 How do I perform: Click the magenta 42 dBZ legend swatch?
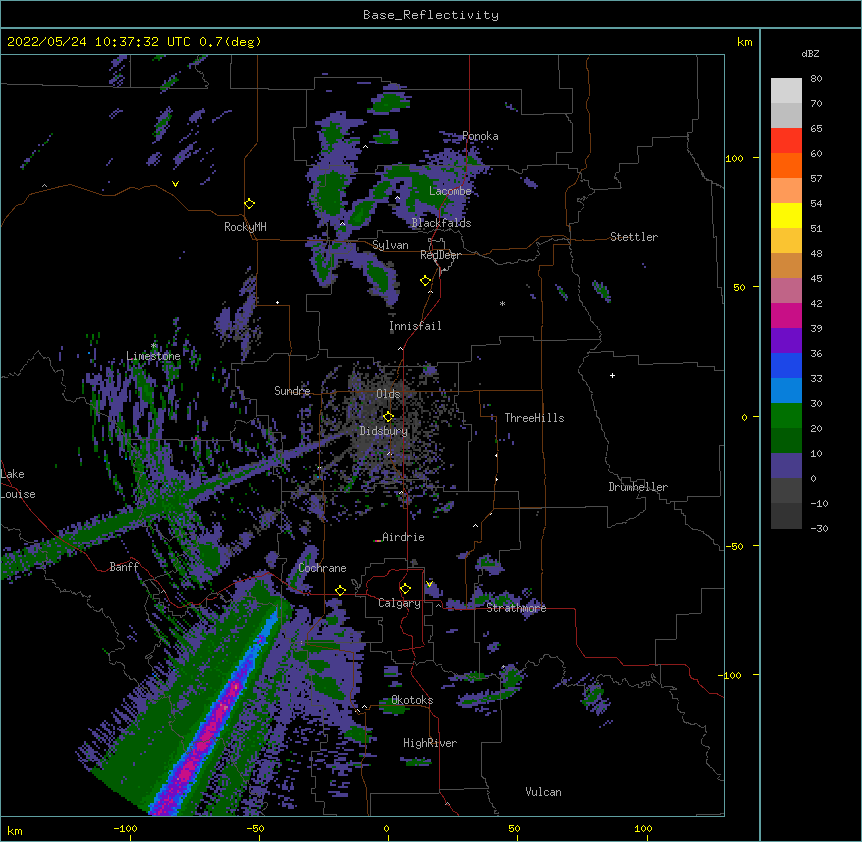[786, 315]
